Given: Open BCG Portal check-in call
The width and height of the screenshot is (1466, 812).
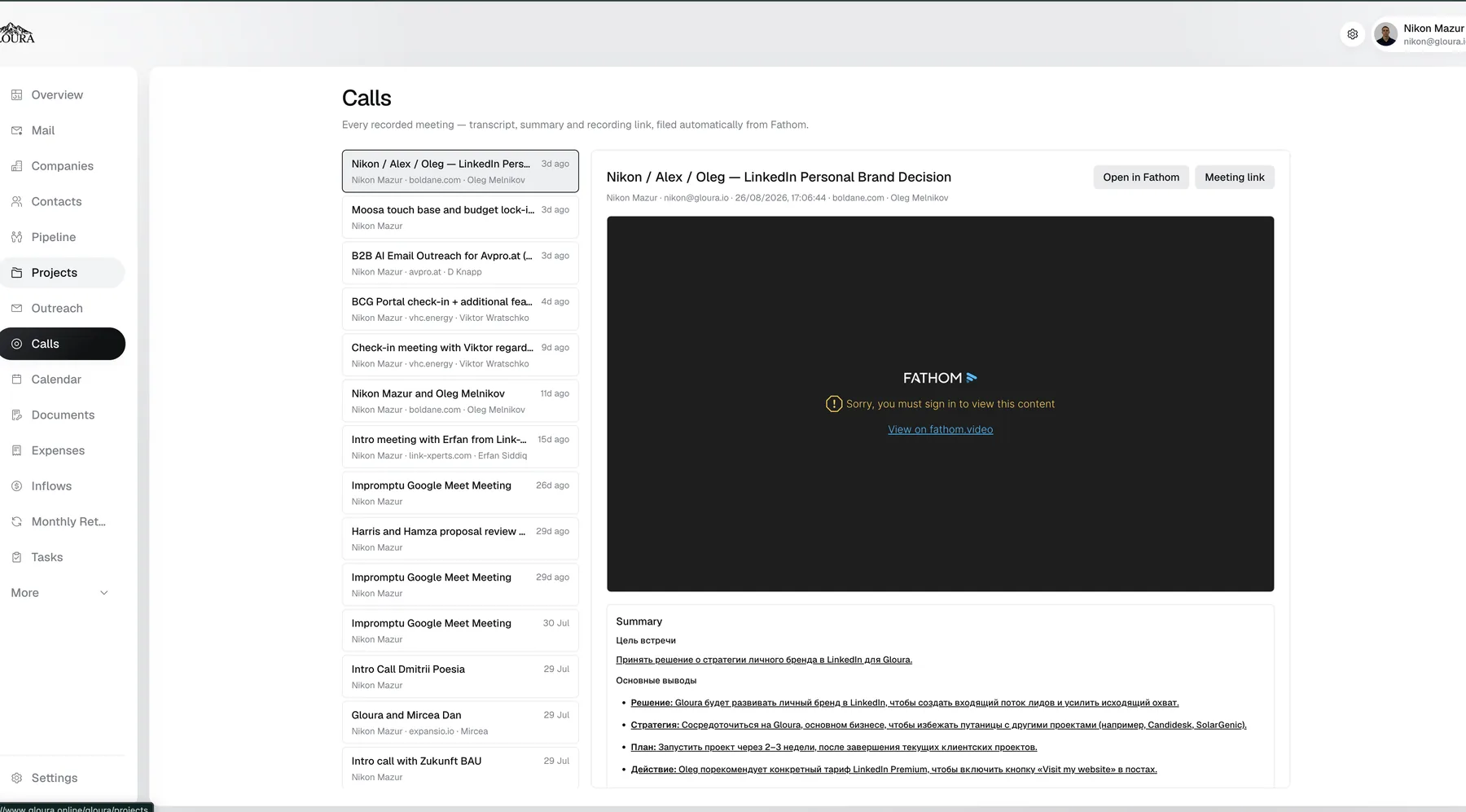Looking at the screenshot, I should coord(460,309).
